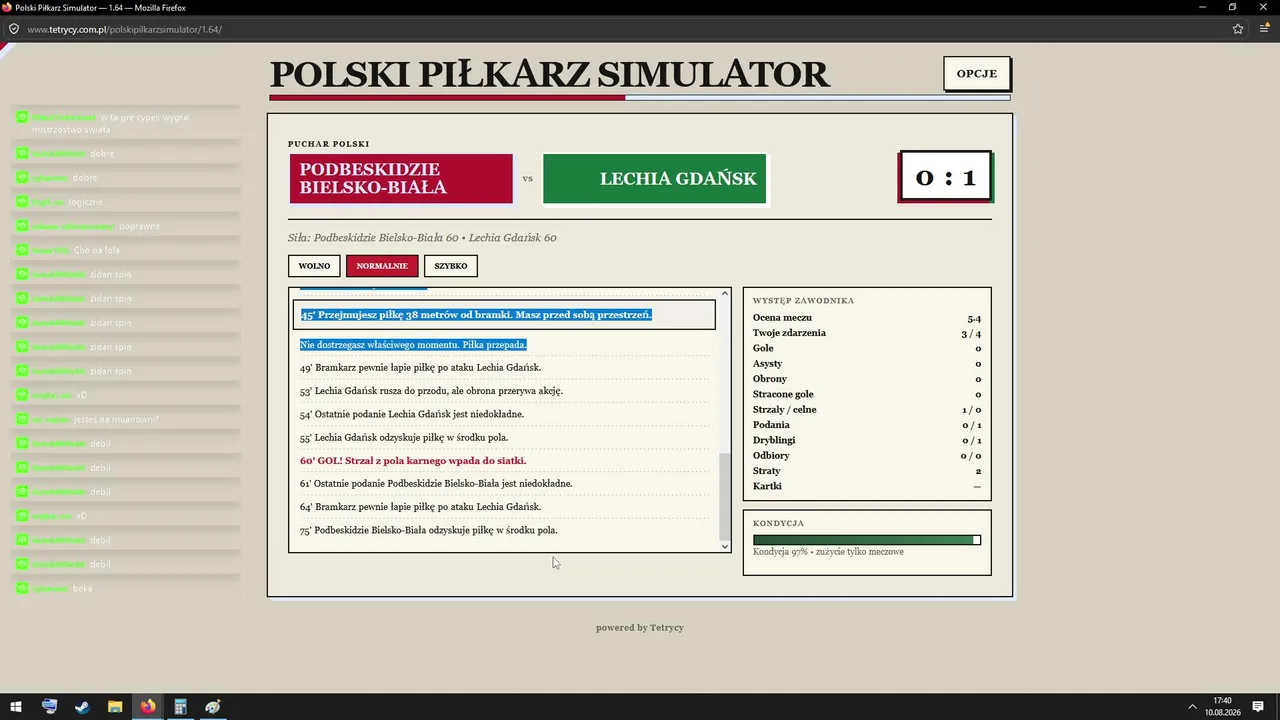Click scroll-up arrow of match log
1280x720 pixels.
pos(725,295)
